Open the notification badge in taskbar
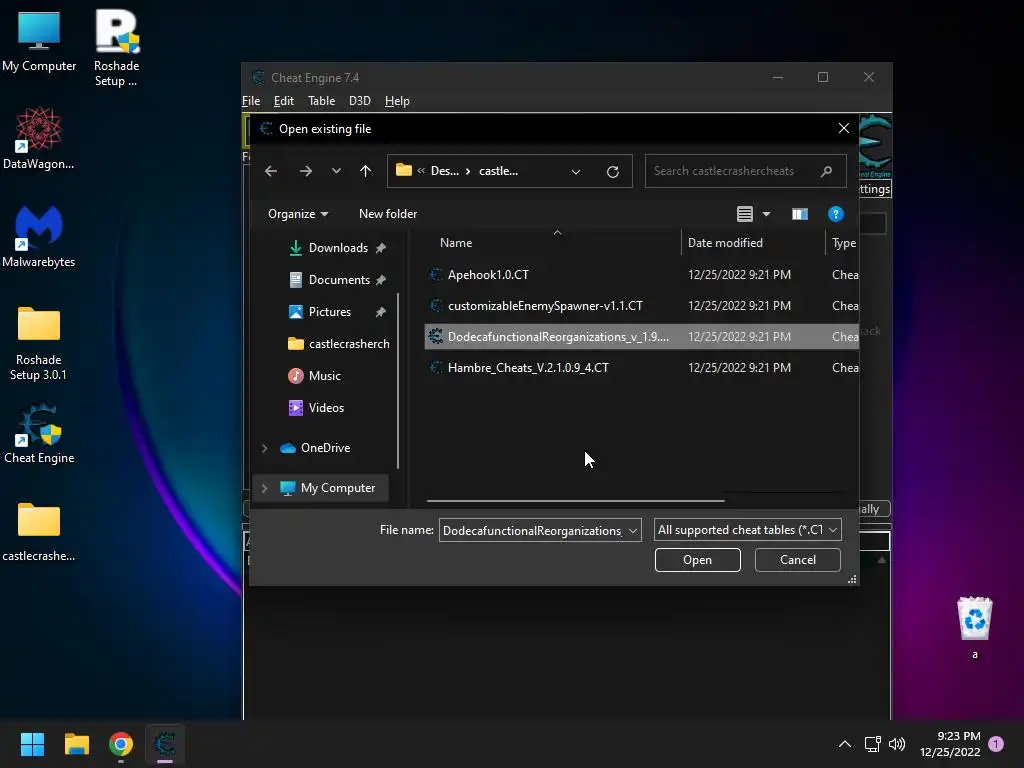 (x=996, y=744)
